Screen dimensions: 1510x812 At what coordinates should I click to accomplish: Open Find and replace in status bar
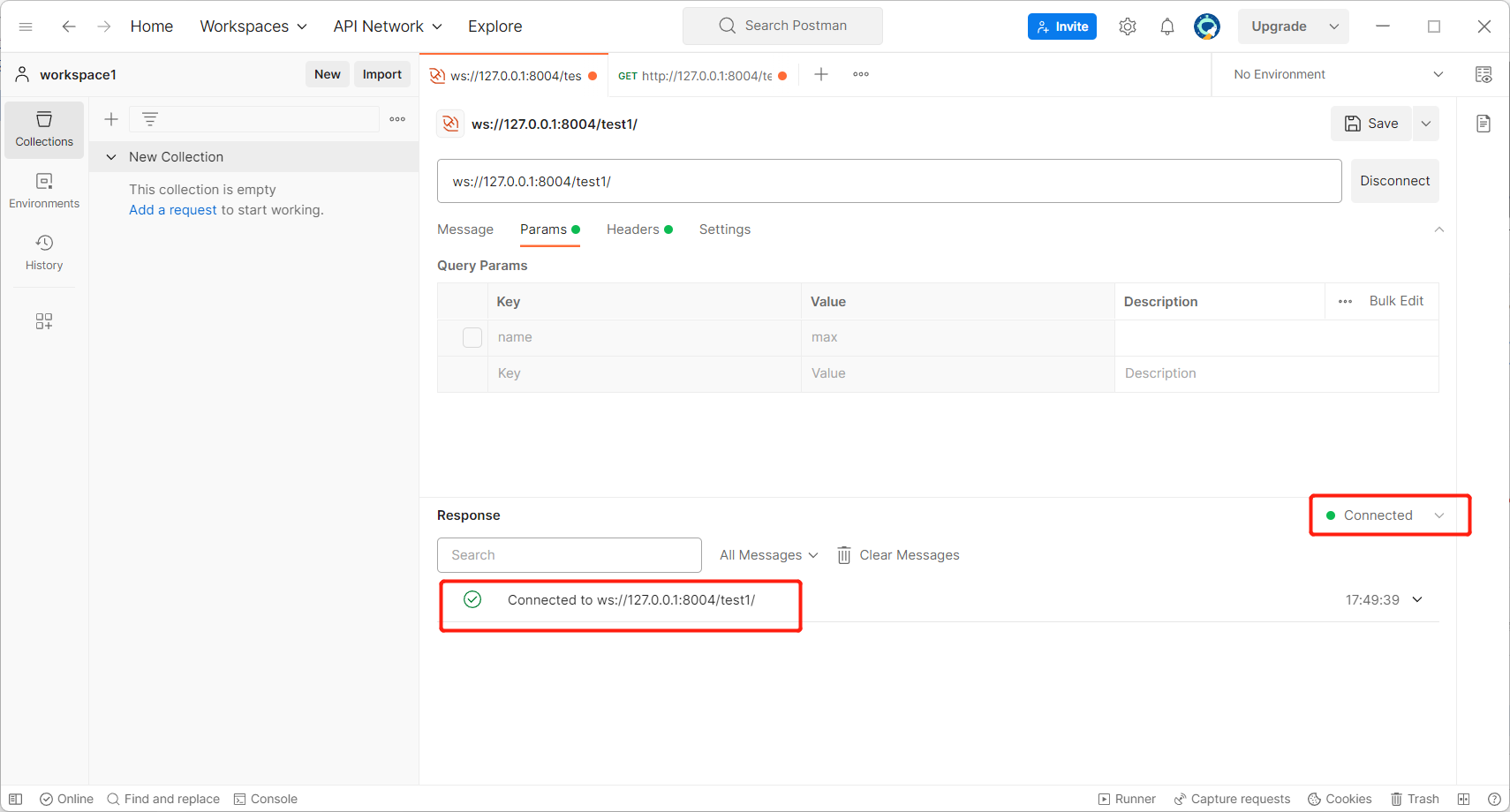click(163, 799)
